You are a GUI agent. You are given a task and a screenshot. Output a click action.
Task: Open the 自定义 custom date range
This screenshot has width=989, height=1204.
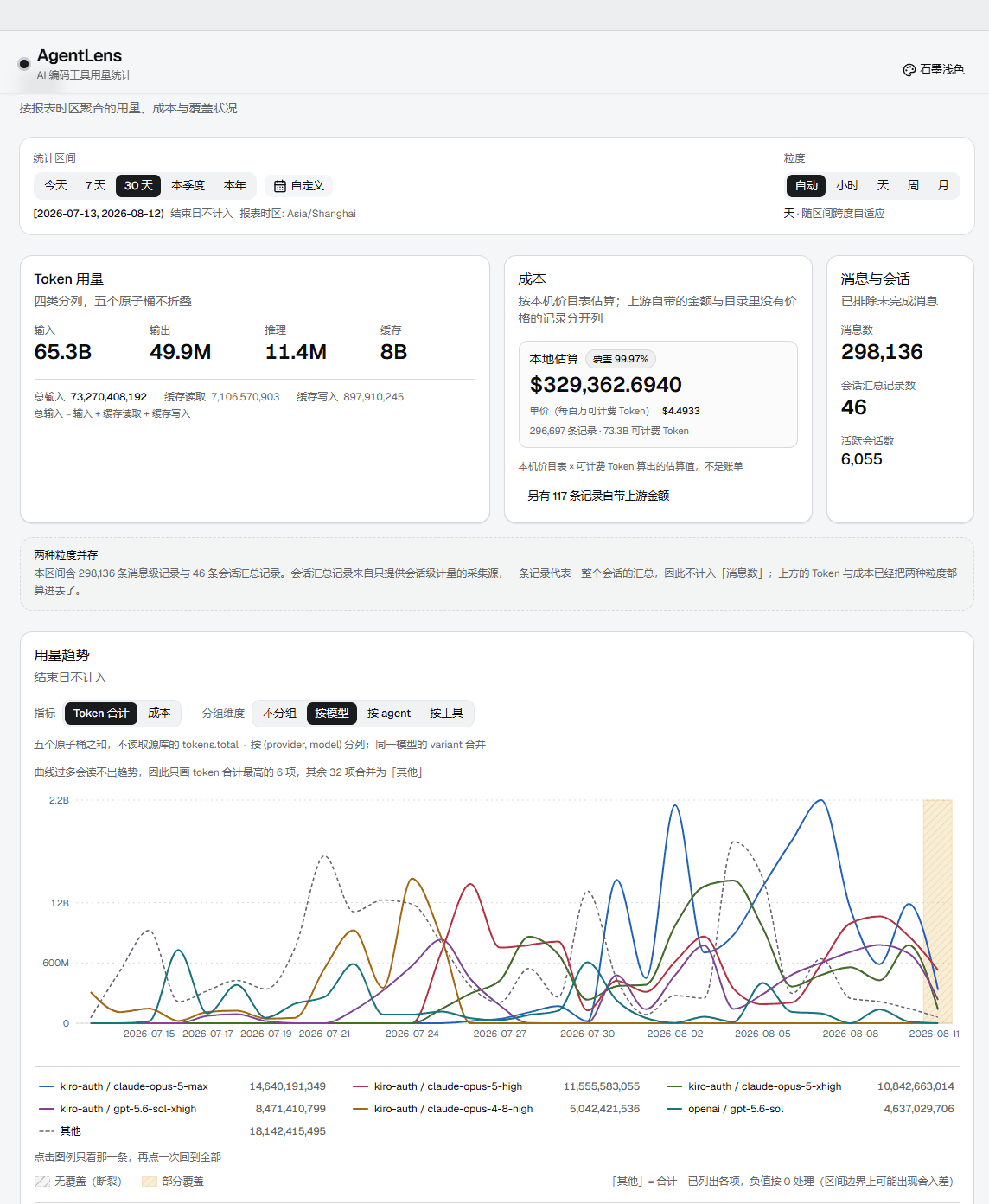pos(299,185)
